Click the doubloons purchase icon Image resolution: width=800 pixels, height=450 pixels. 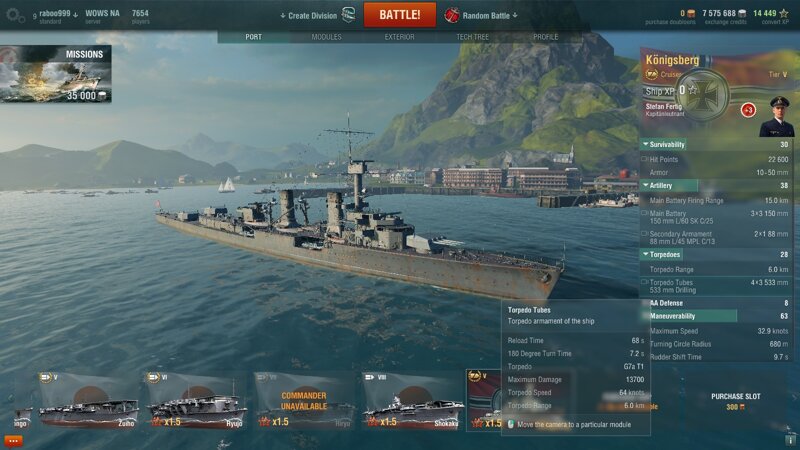click(691, 13)
